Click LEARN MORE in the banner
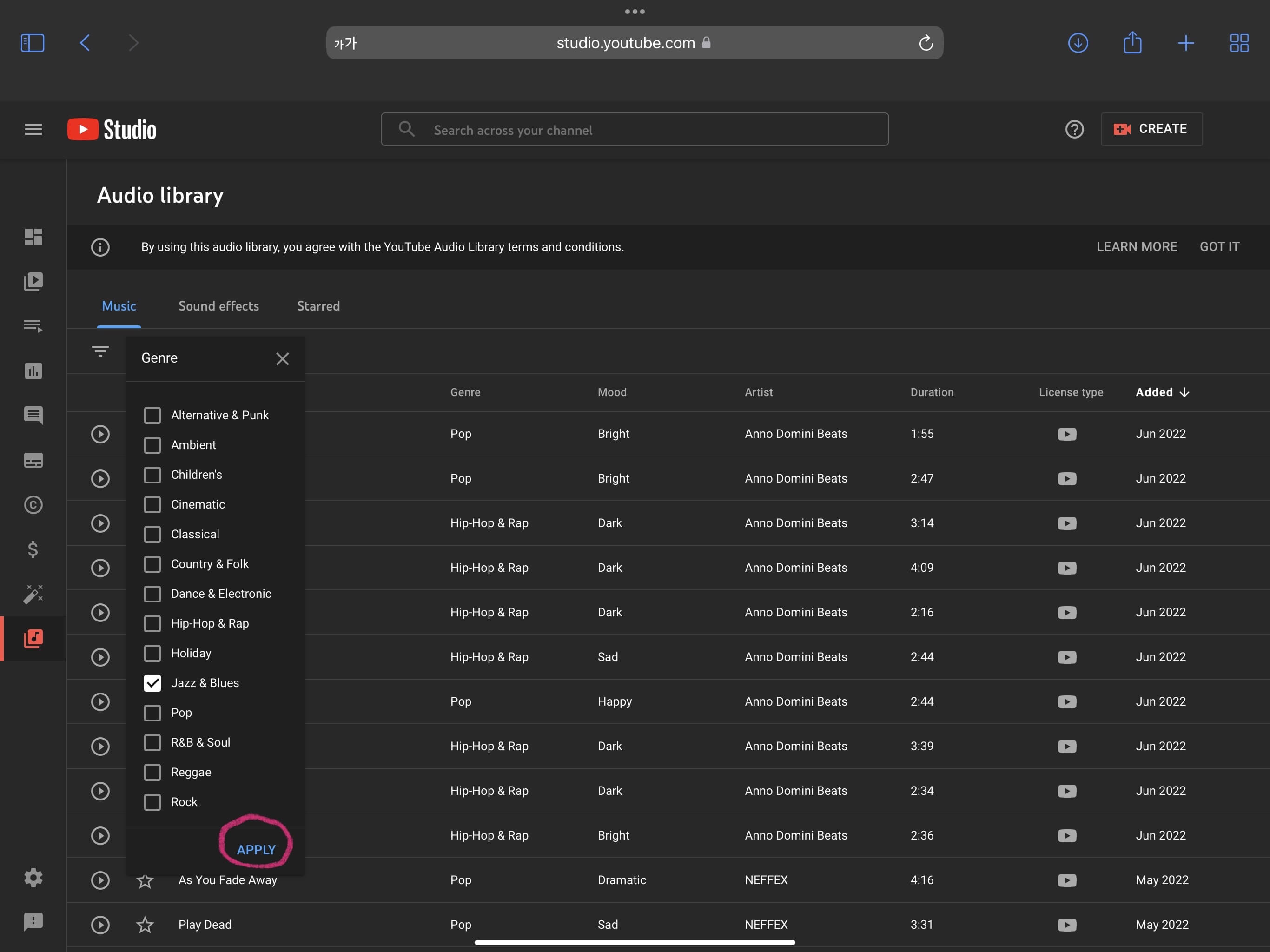This screenshot has height=952, width=1270. [1136, 247]
